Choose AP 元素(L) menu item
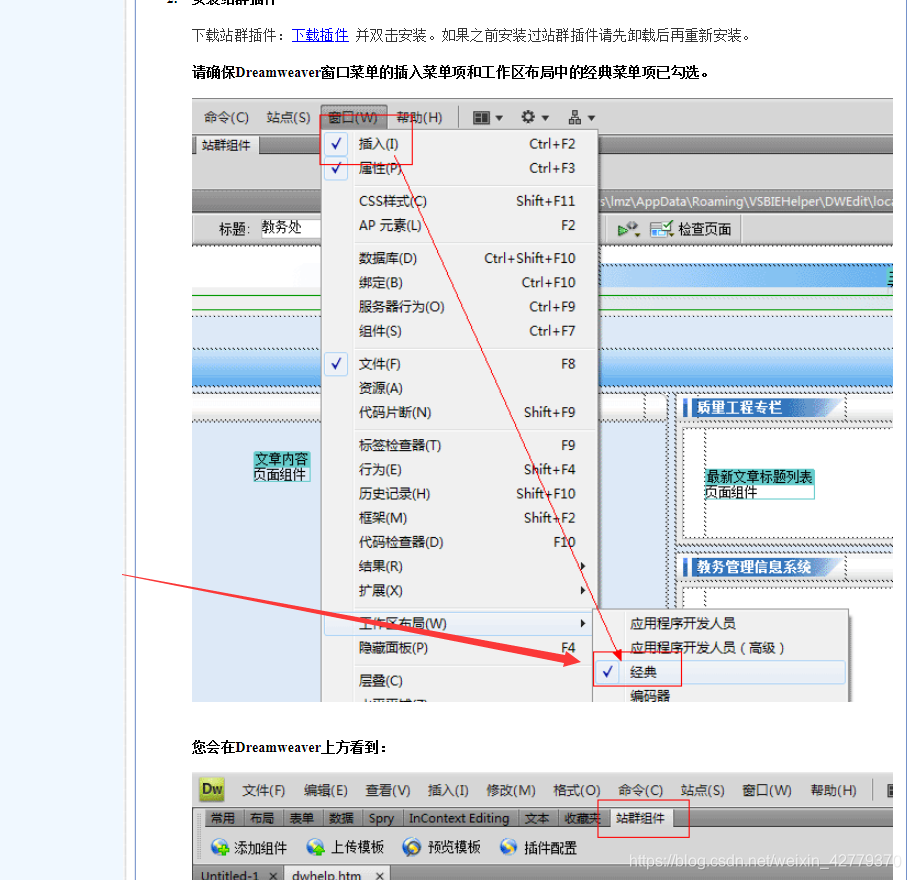This screenshot has width=911, height=880. tap(461, 225)
